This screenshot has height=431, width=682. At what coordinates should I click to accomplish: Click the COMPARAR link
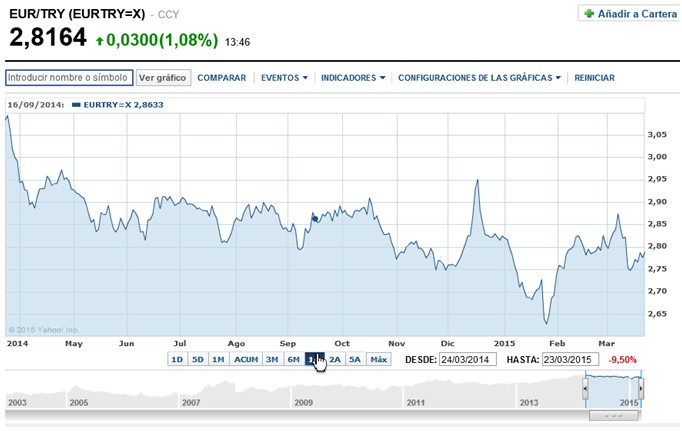pyautogui.click(x=221, y=78)
